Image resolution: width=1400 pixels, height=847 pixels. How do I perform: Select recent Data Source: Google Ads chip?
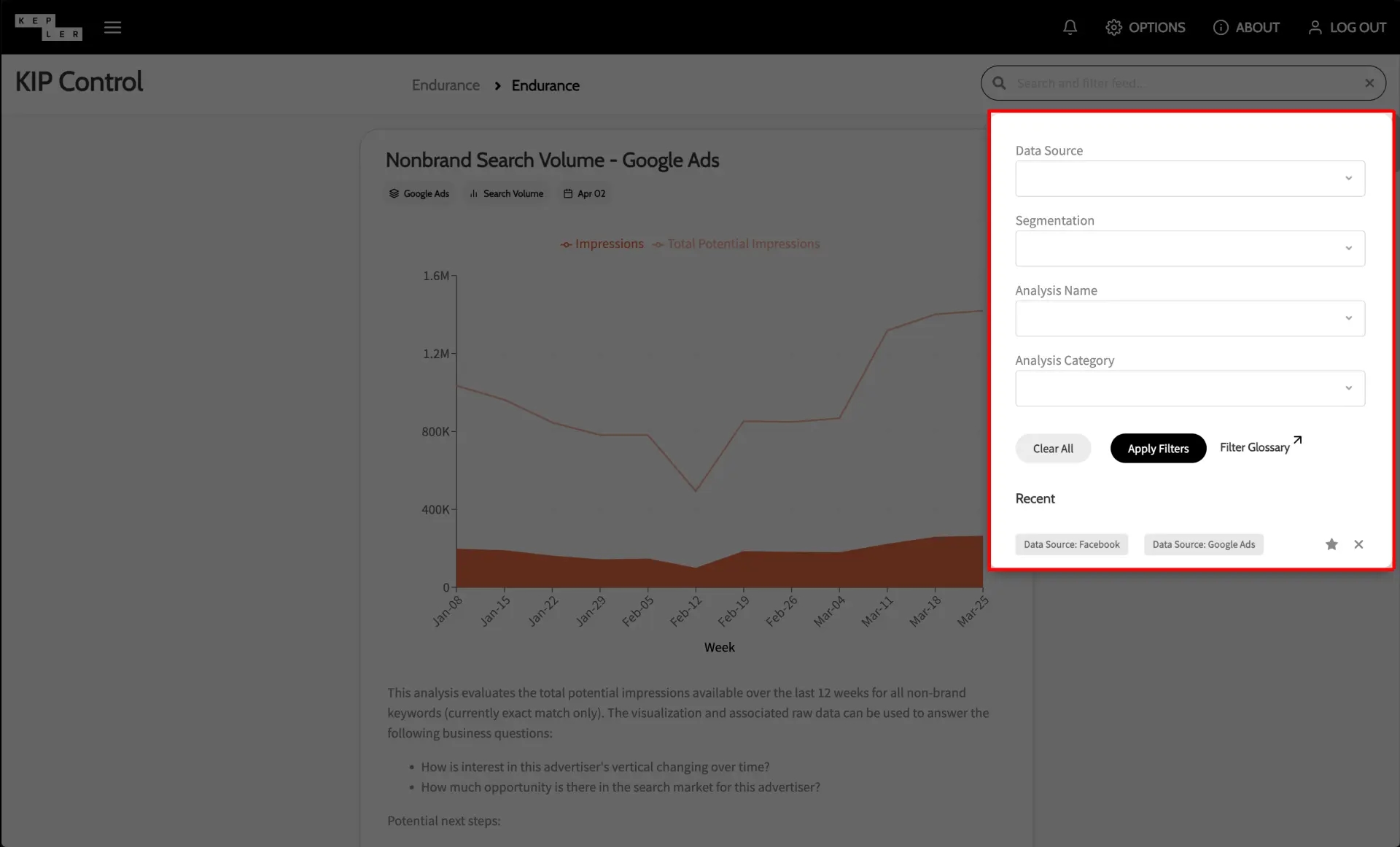pos(1203,544)
